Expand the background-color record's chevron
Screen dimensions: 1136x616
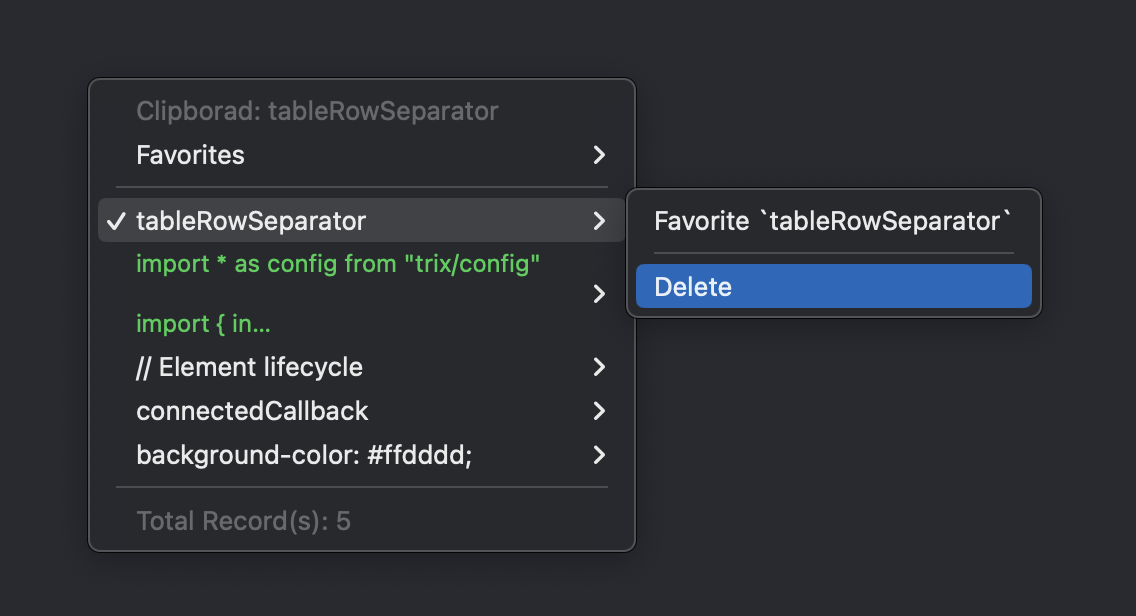coord(598,455)
